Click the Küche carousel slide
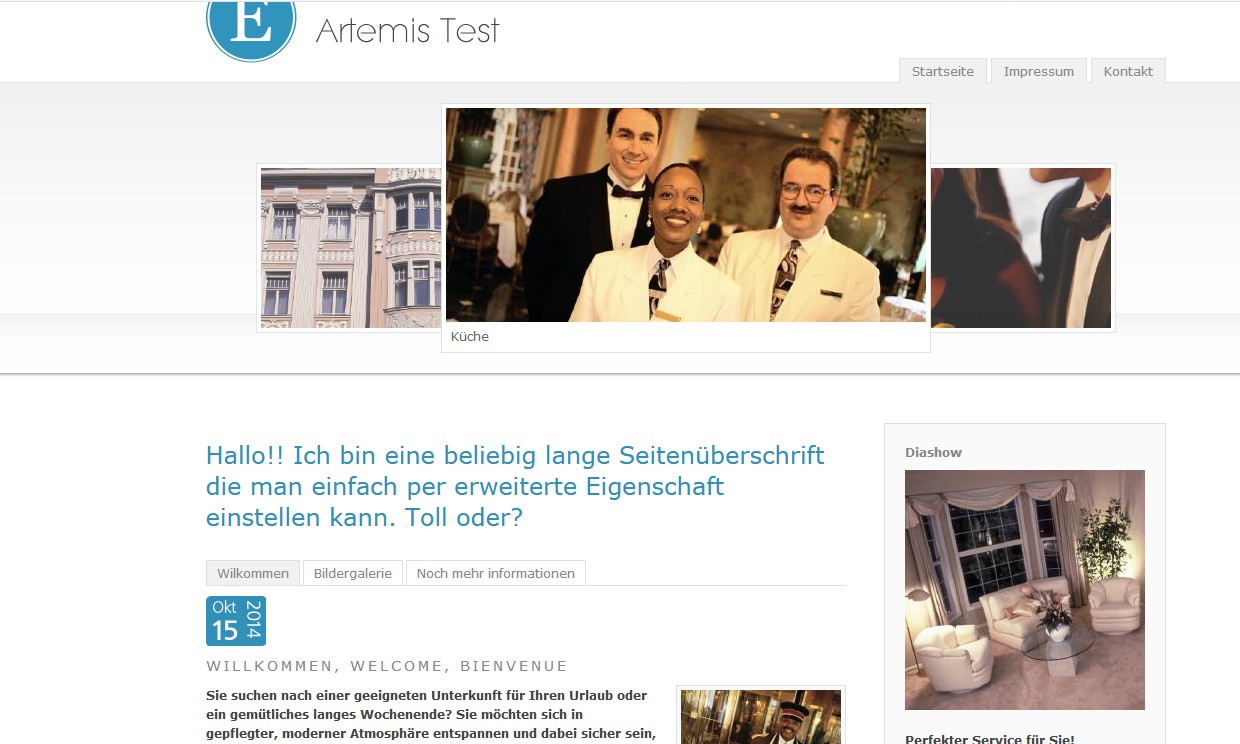The height and width of the screenshot is (744, 1240). click(685, 214)
